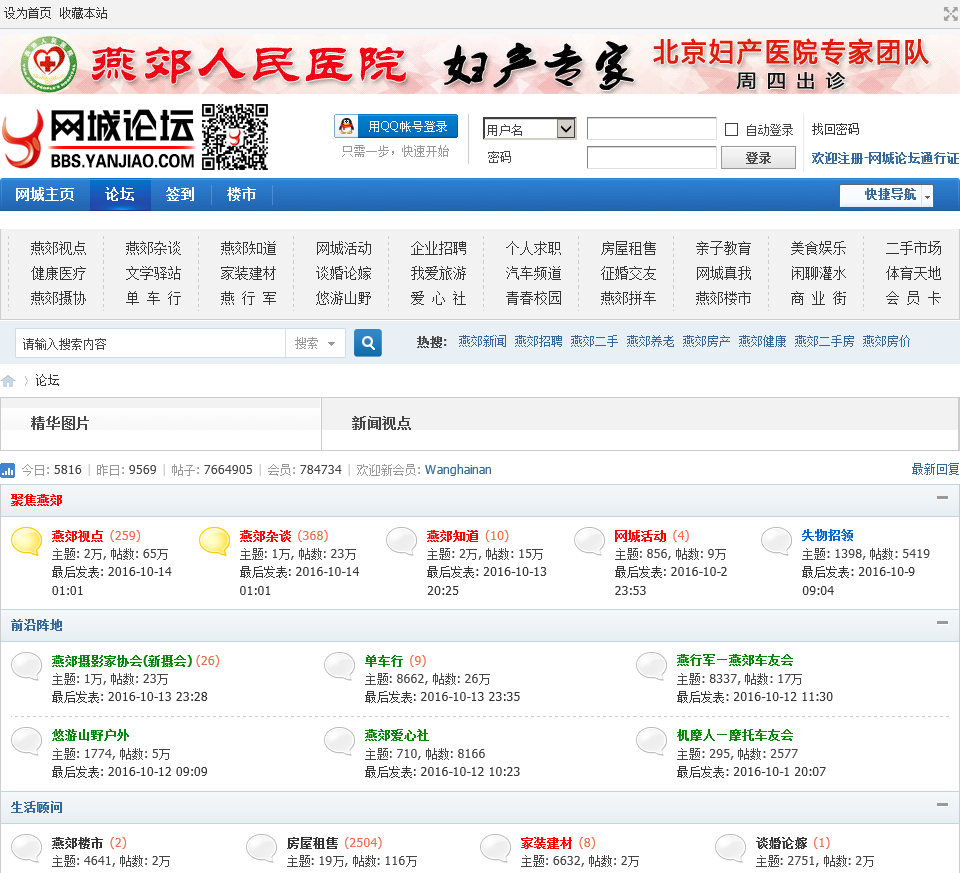Click the bubble icon beside 悠游山野户外
Image resolution: width=960 pixels, height=873 pixels.
pyautogui.click(x=27, y=741)
